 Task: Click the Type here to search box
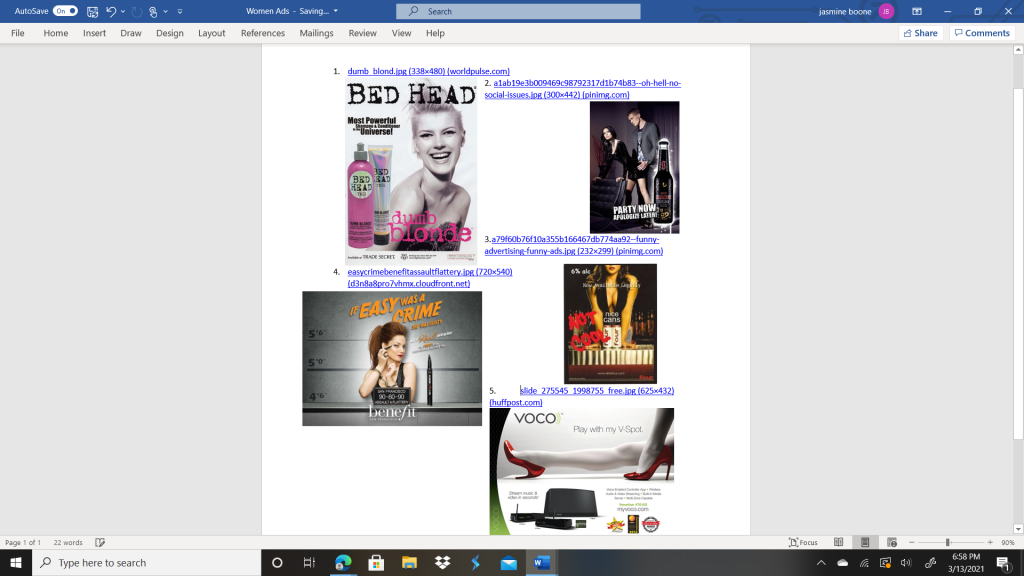coord(146,562)
